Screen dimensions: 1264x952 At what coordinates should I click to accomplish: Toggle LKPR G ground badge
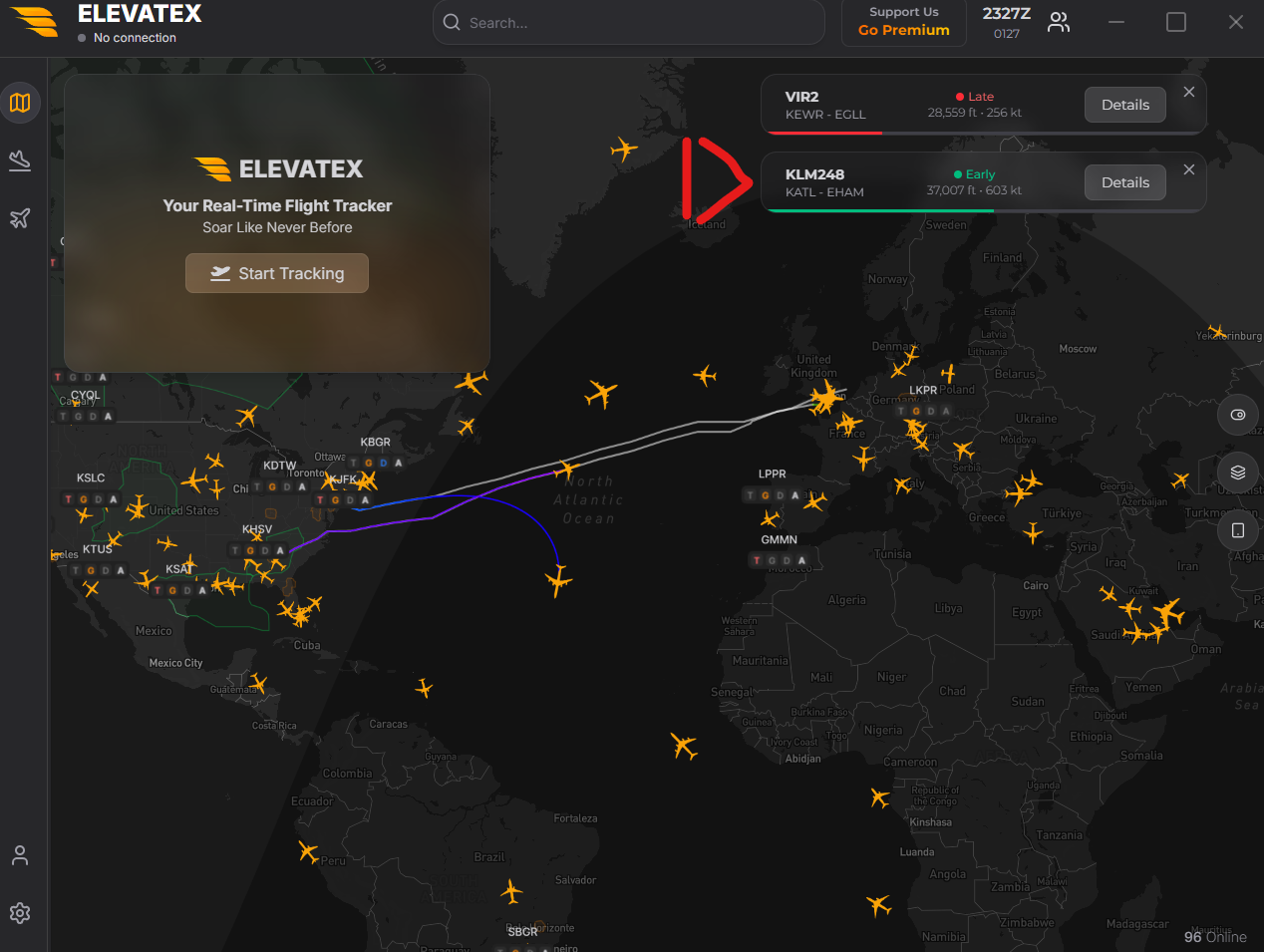coord(916,411)
